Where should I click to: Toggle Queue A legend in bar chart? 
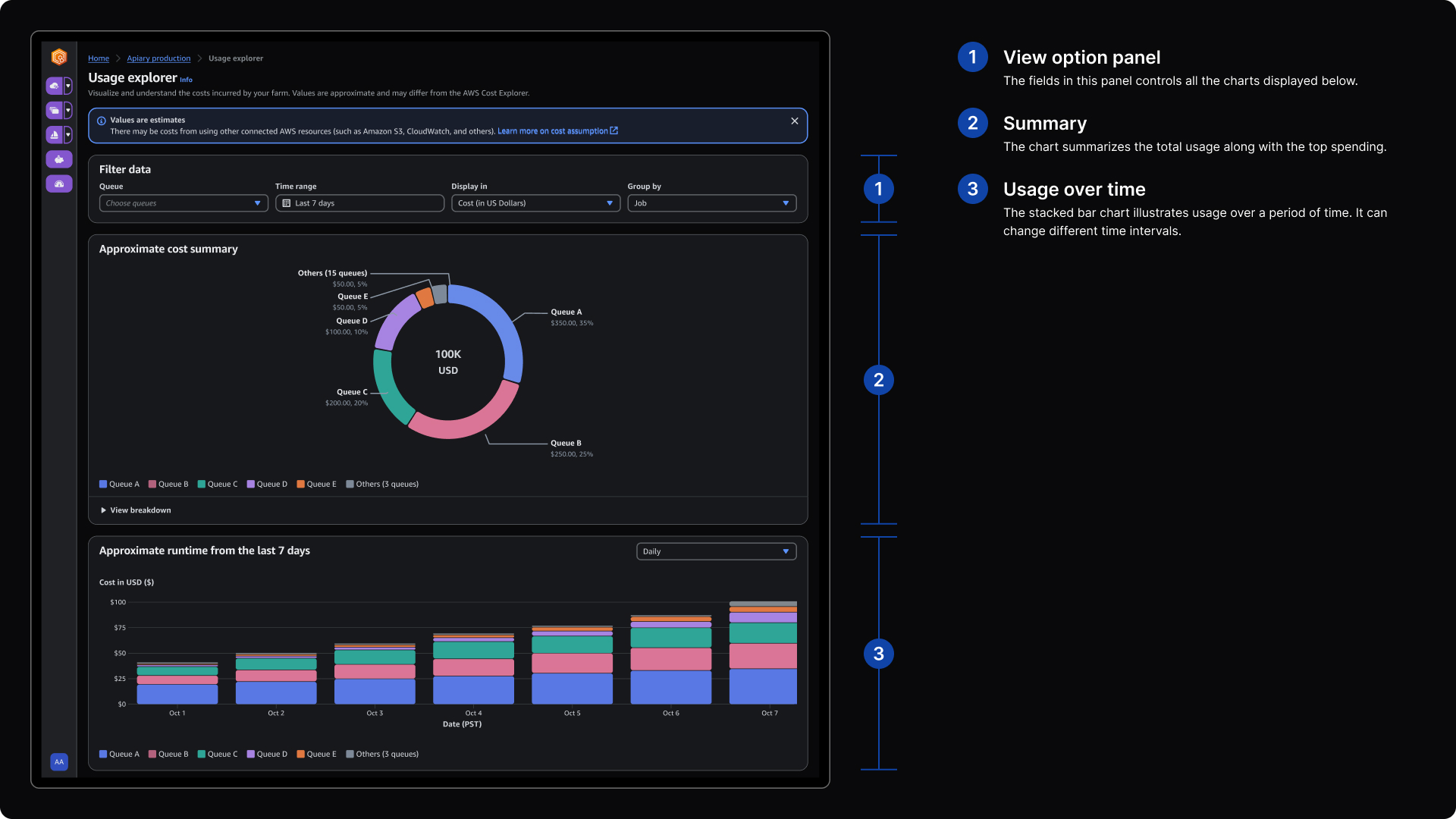pyautogui.click(x=119, y=755)
